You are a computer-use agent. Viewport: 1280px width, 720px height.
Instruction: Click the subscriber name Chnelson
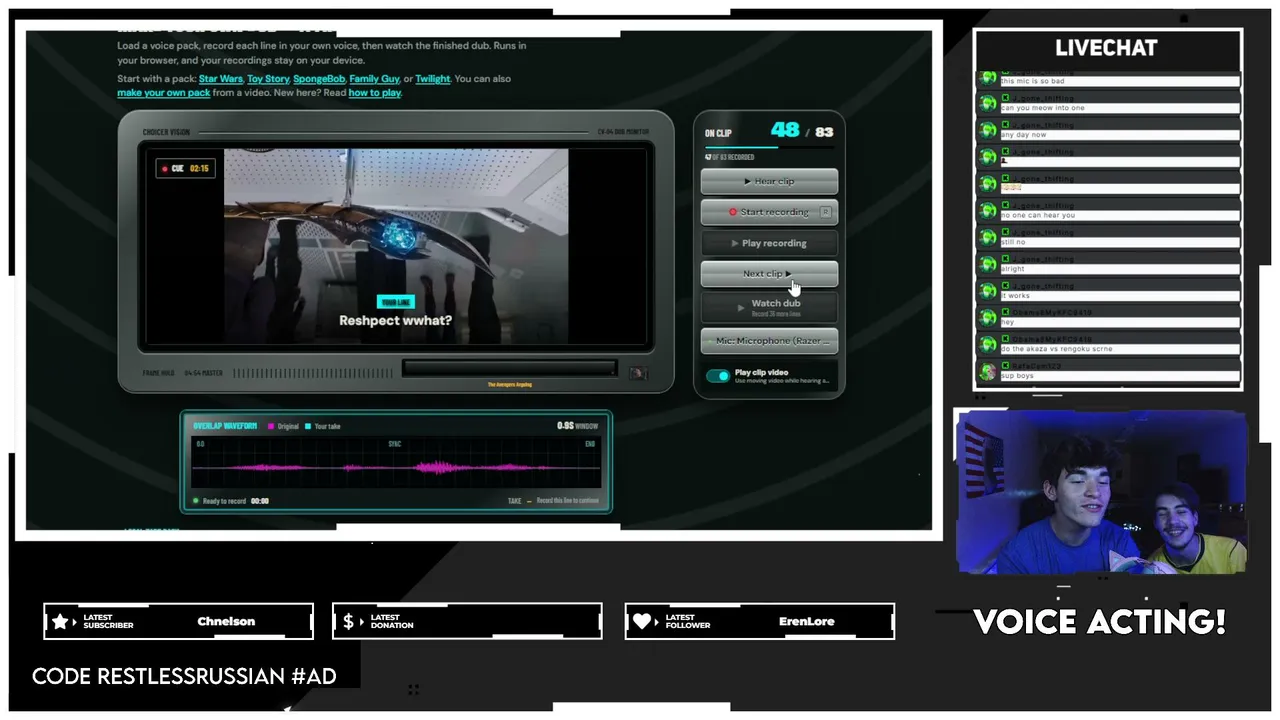tap(226, 621)
